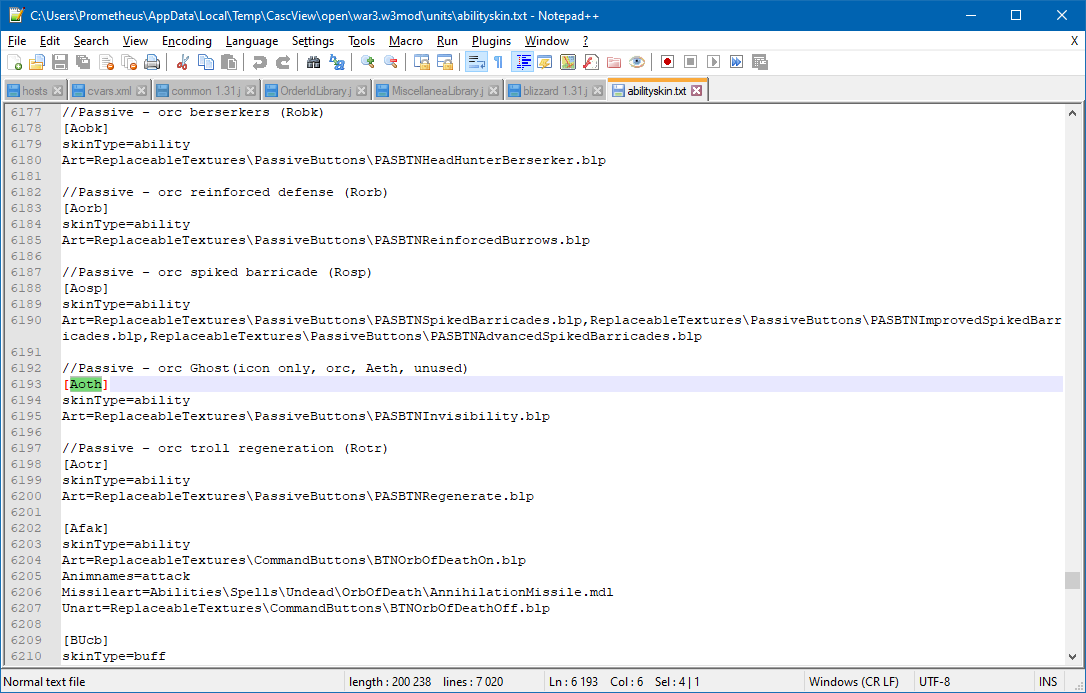Image resolution: width=1086 pixels, height=693 pixels.
Task: Click the Close All toolbar icon
Action: (129, 62)
